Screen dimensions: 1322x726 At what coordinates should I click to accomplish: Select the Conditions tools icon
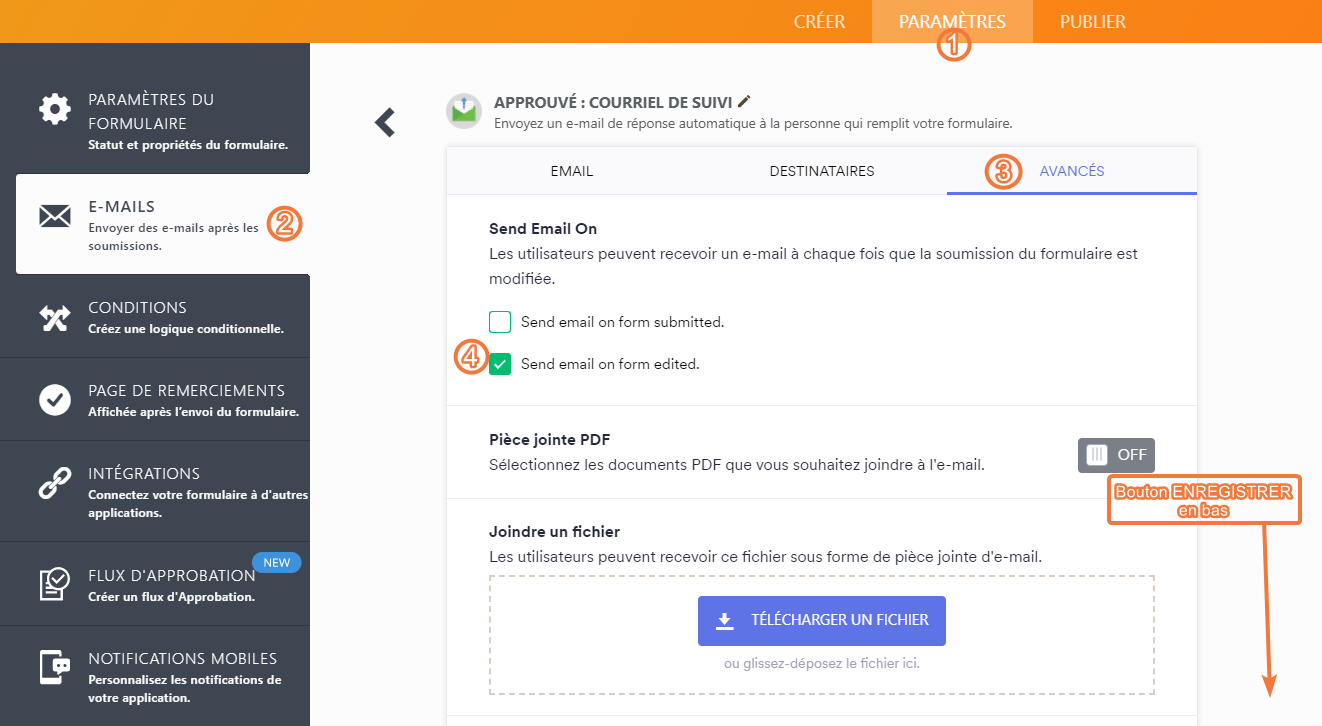pyautogui.click(x=55, y=317)
